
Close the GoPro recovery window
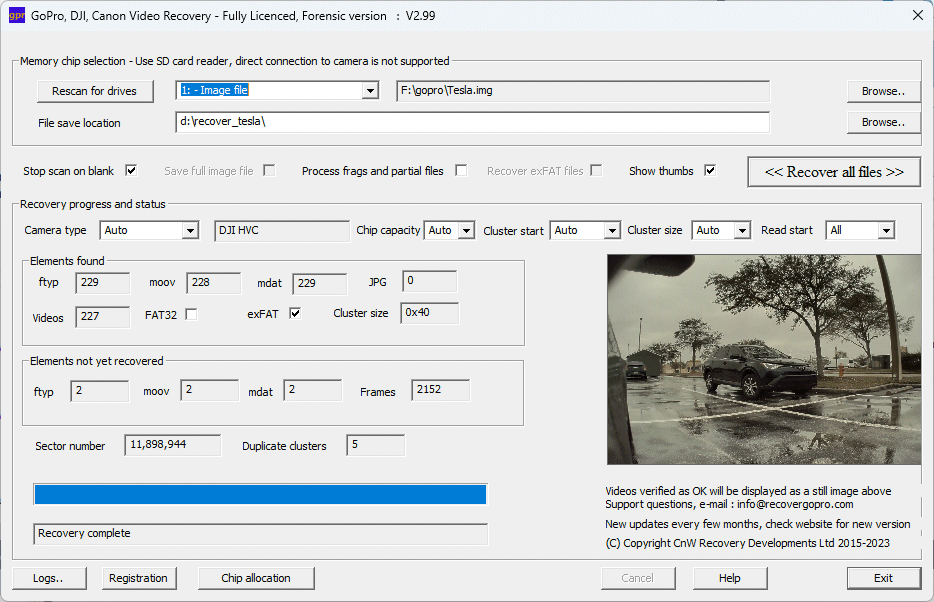917,15
